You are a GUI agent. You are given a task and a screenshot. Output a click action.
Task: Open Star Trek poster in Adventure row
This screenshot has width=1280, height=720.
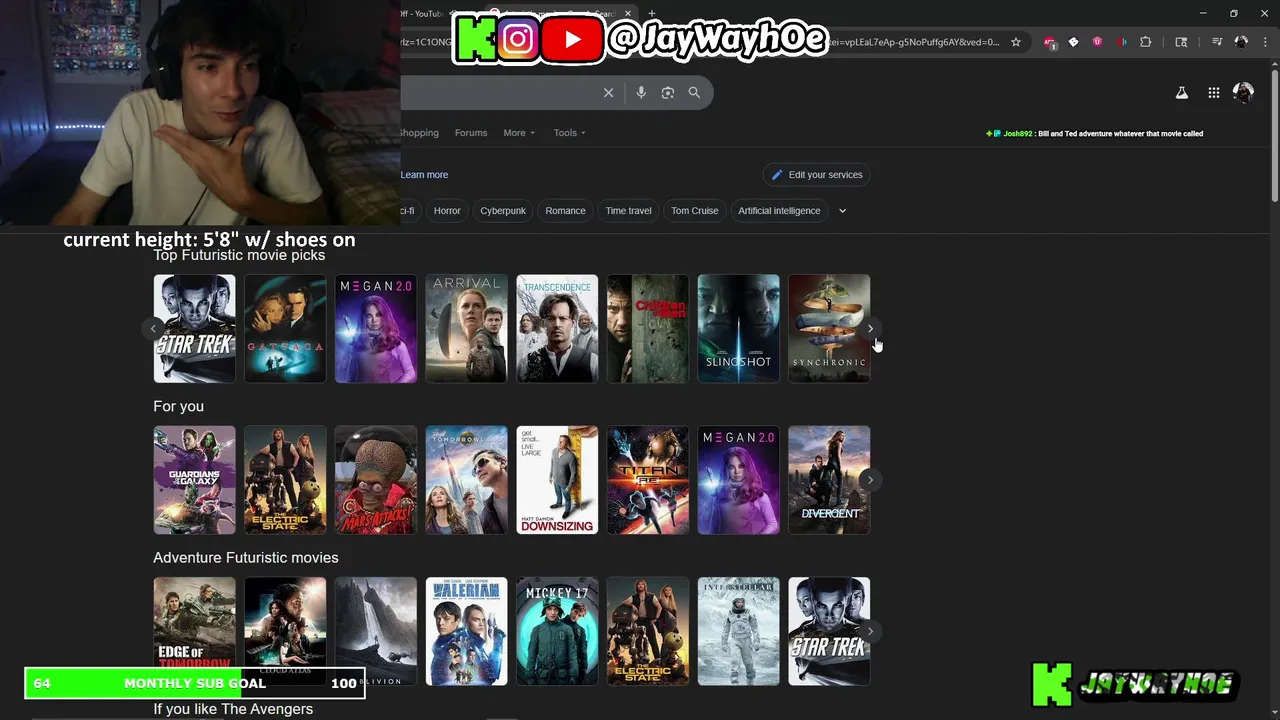[829, 631]
